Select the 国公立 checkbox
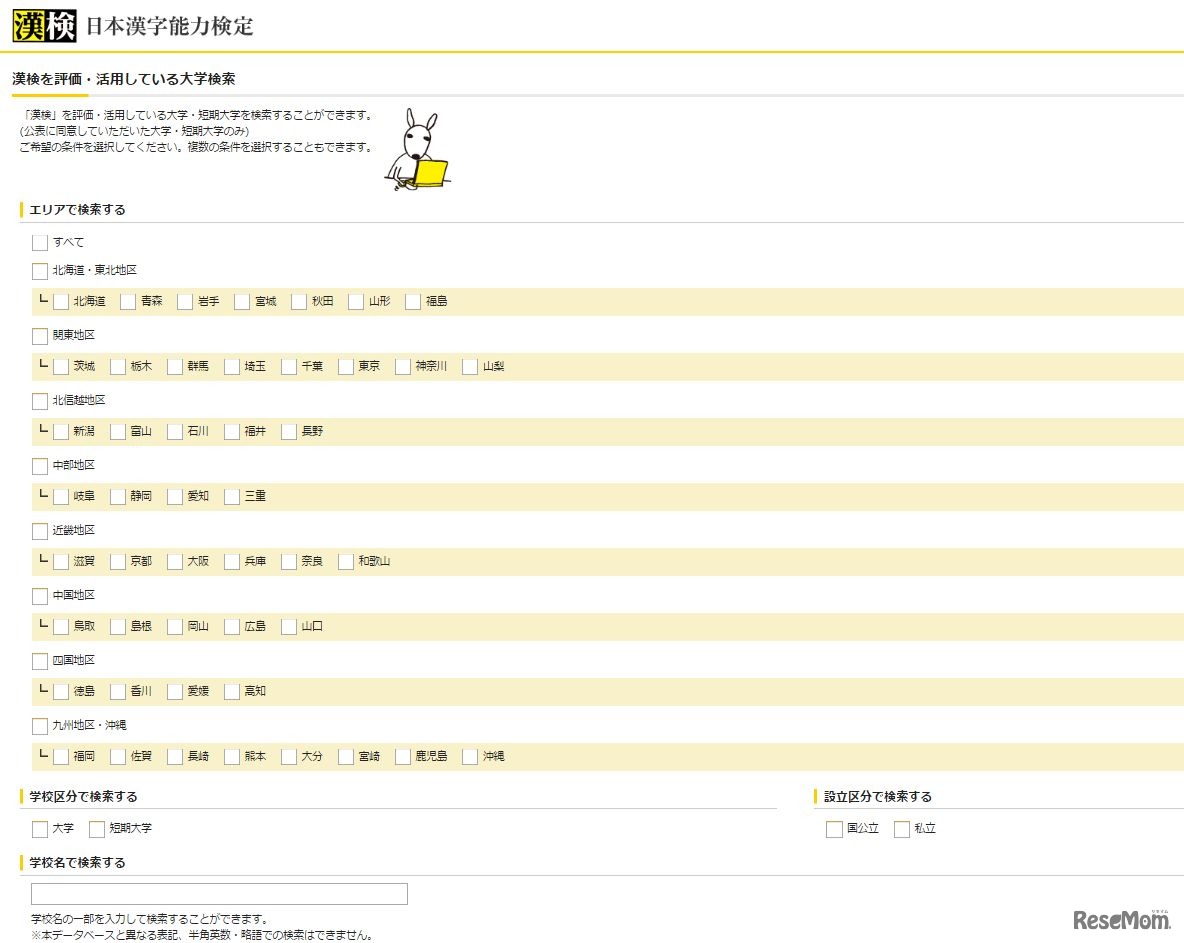 coord(834,829)
